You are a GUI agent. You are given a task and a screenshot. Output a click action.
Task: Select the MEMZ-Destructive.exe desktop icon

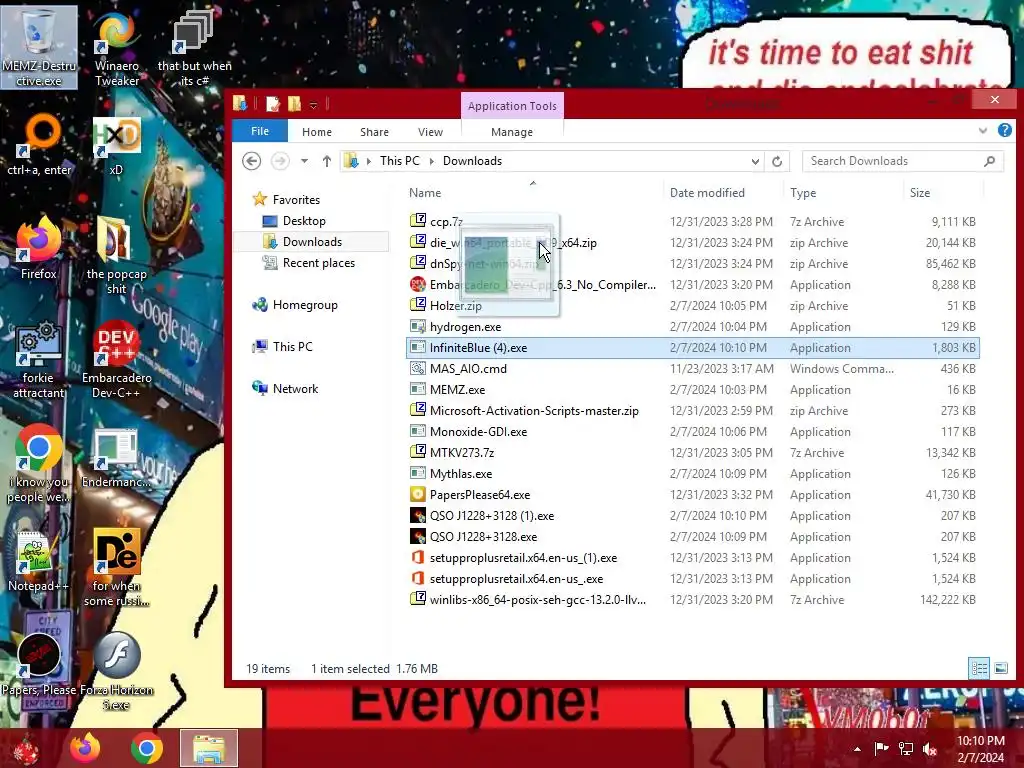tap(39, 48)
